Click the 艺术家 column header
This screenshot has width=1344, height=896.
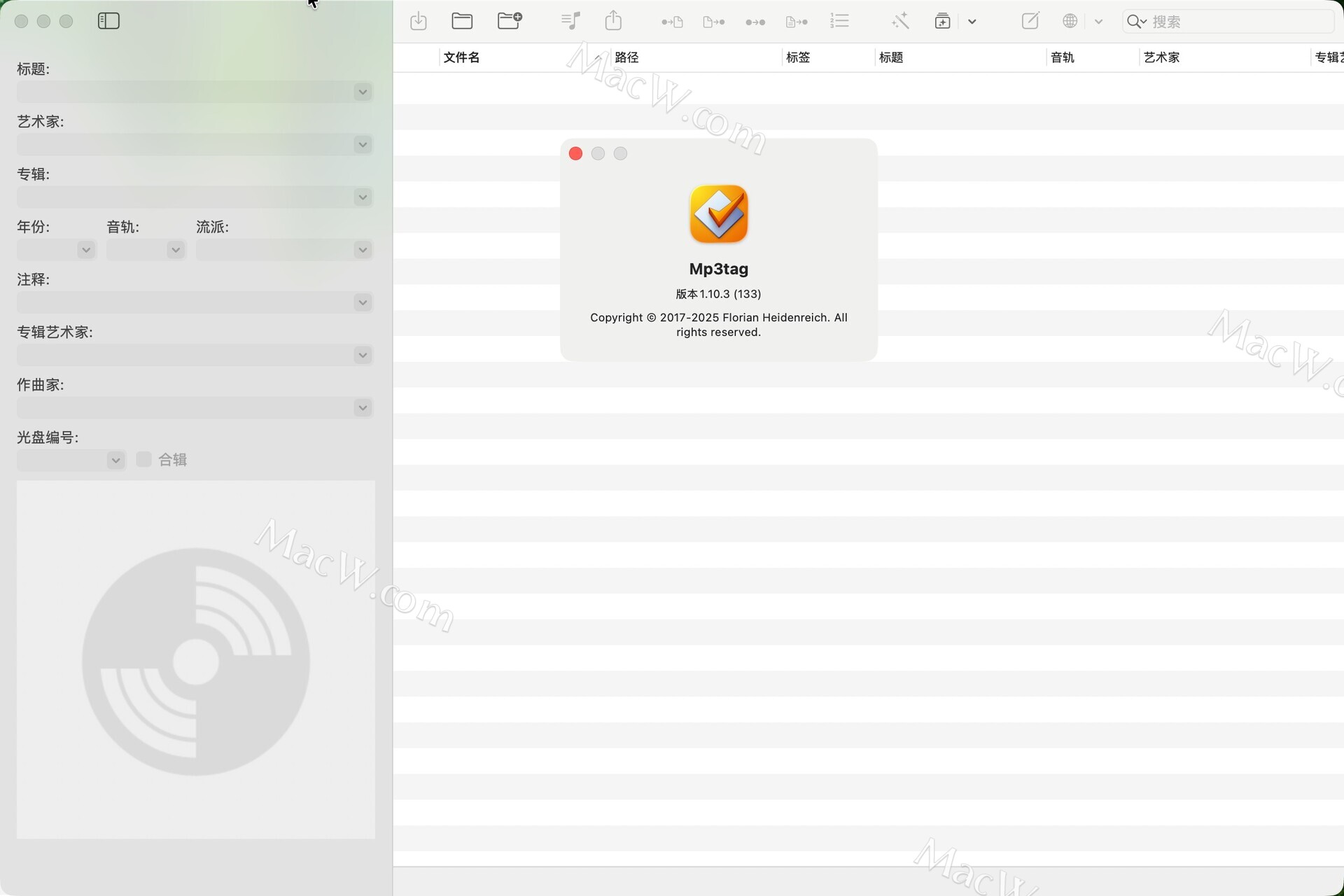click(x=1162, y=57)
